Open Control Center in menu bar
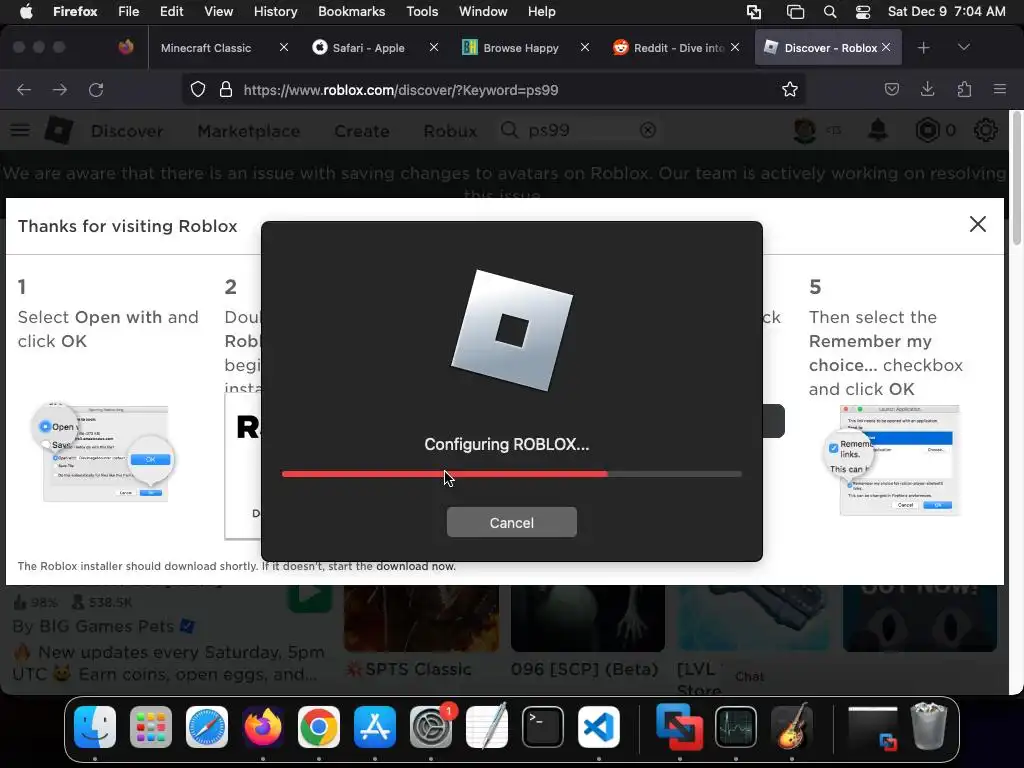The width and height of the screenshot is (1024, 768). [863, 12]
